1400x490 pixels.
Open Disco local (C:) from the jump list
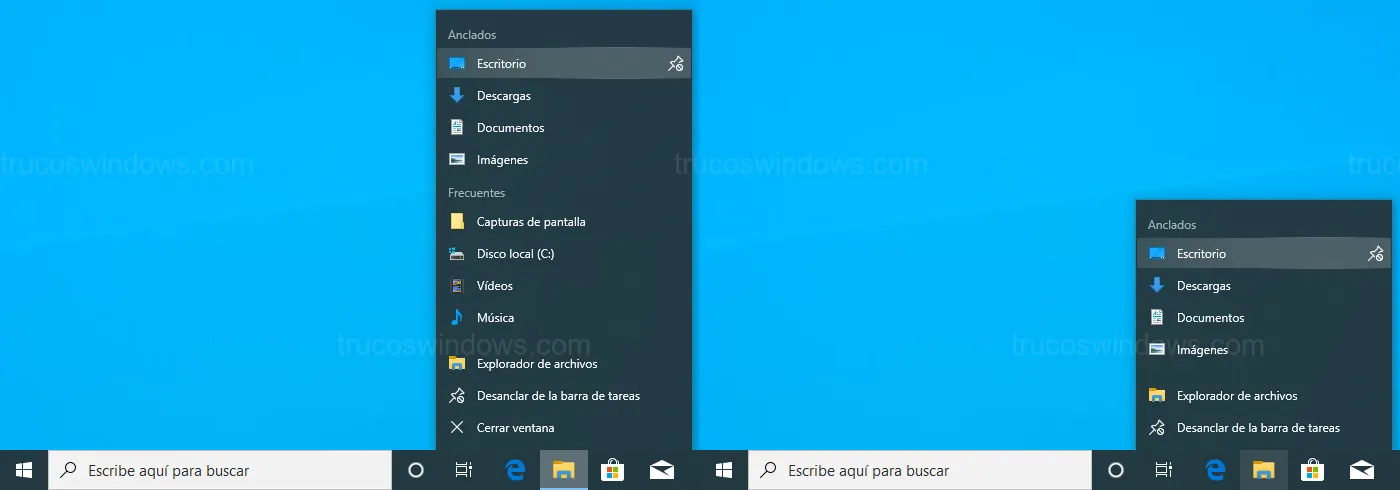tap(515, 254)
